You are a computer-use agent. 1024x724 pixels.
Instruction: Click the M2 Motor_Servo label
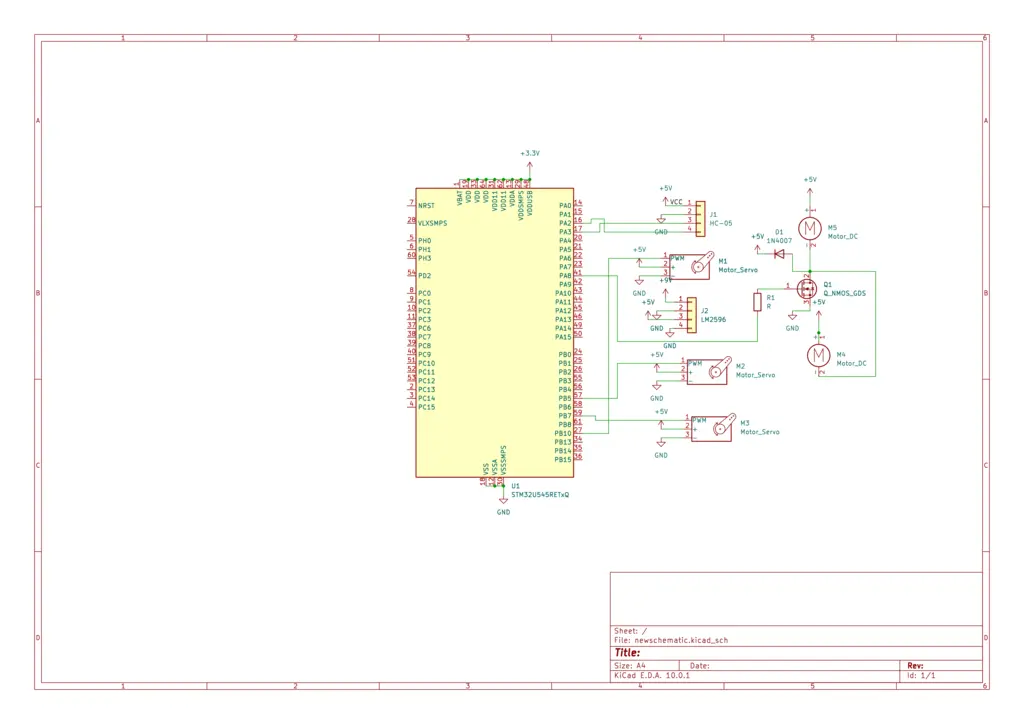[756, 375]
